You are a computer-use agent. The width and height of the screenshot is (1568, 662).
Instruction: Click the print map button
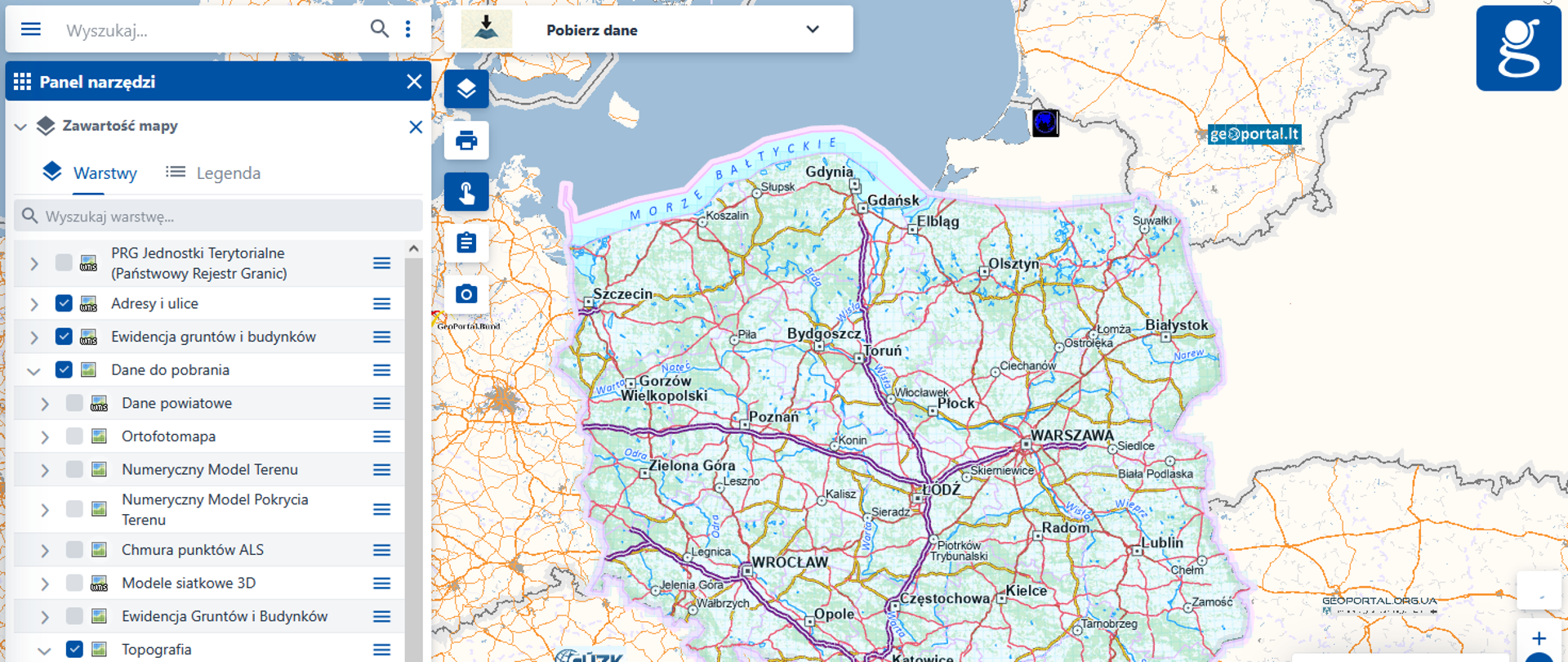point(466,141)
